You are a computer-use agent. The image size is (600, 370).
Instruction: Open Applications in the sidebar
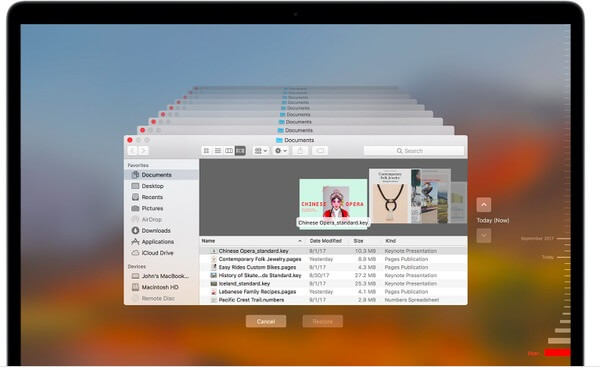[x=161, y=242]
